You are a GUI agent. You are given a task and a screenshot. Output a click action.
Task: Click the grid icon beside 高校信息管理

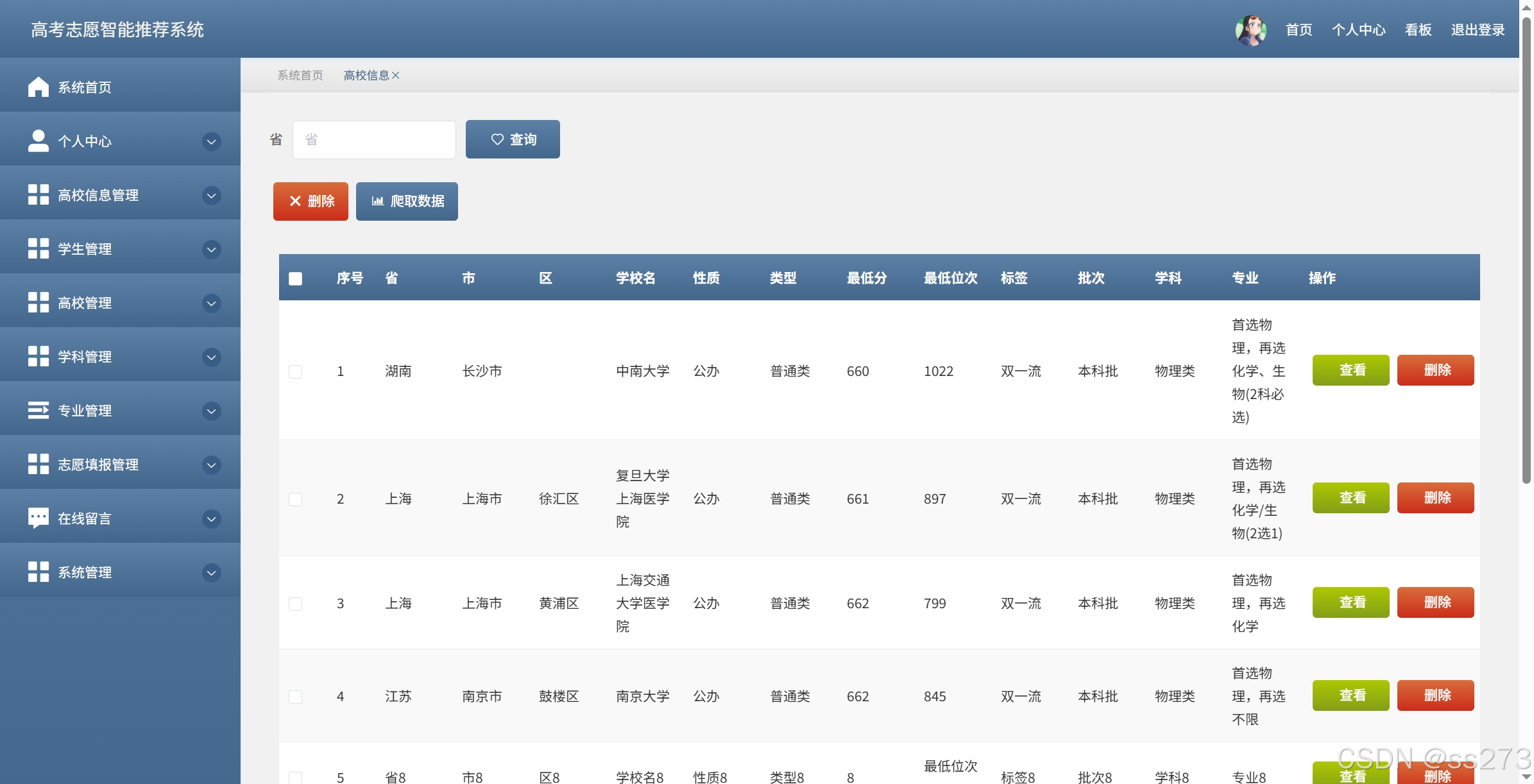(38, 194)
